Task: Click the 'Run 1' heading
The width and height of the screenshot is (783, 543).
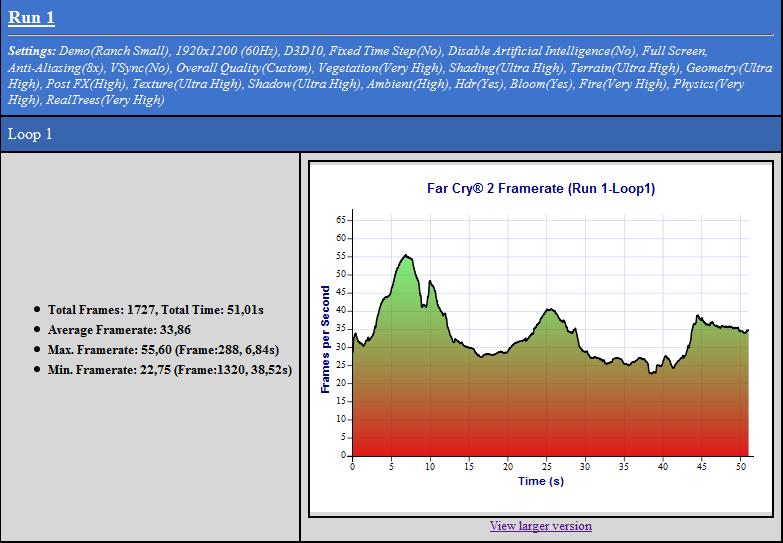Action: (31, 17)
